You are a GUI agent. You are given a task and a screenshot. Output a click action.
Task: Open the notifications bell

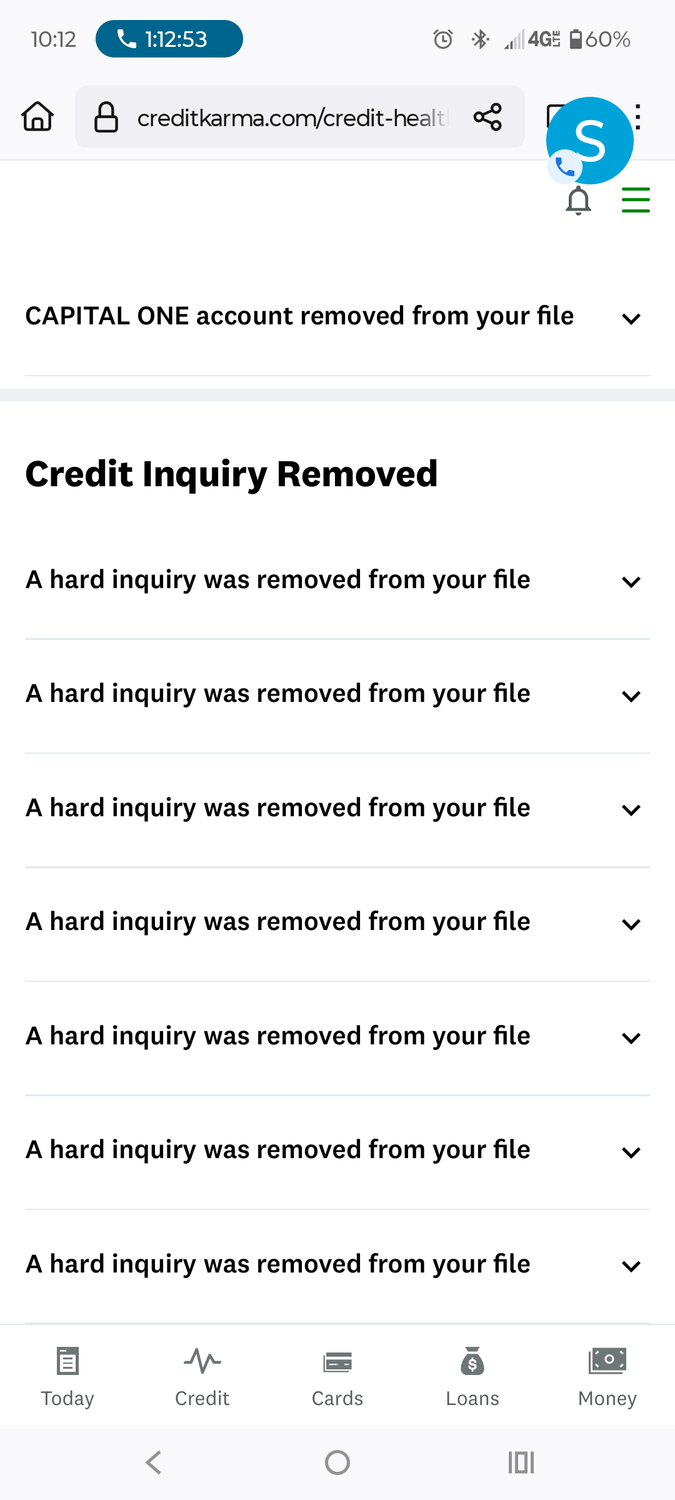click(x=578, y=201)
